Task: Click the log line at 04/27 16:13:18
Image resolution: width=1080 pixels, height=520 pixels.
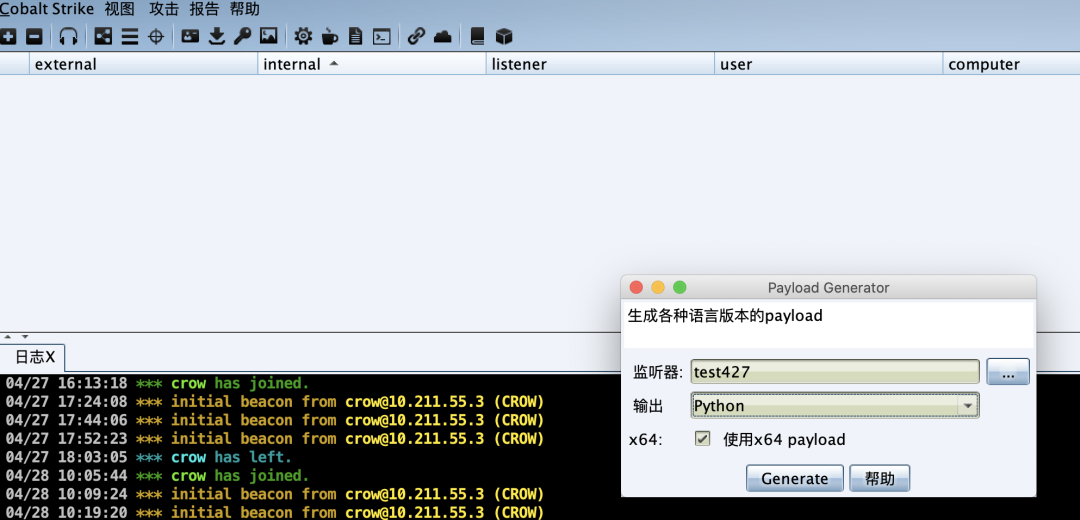Action: (158, 383)
